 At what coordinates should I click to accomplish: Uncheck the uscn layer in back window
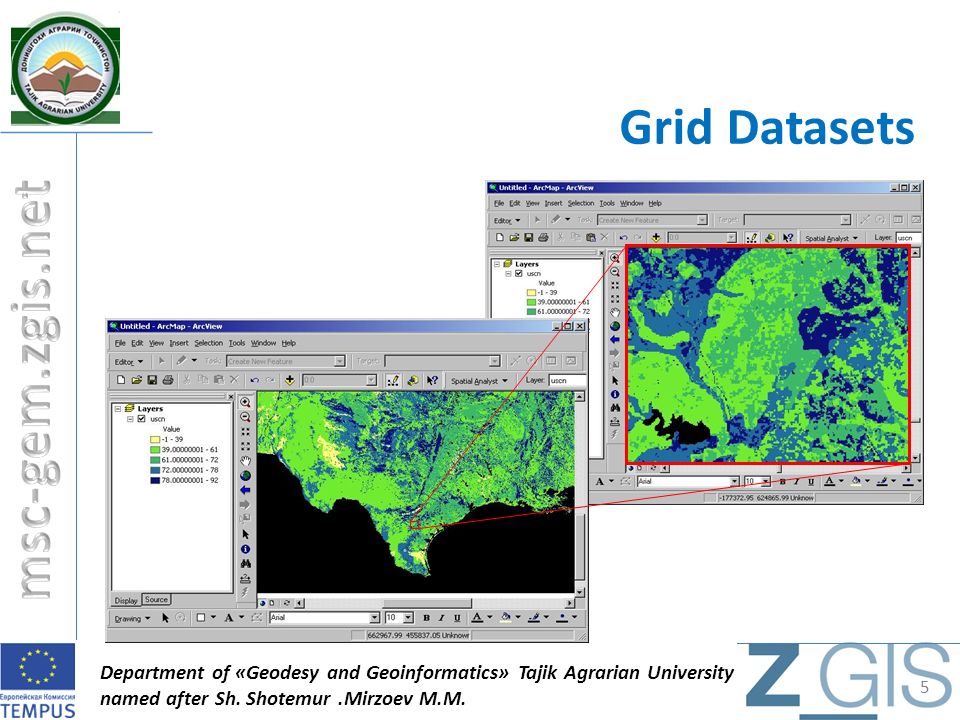click(519, 274)
